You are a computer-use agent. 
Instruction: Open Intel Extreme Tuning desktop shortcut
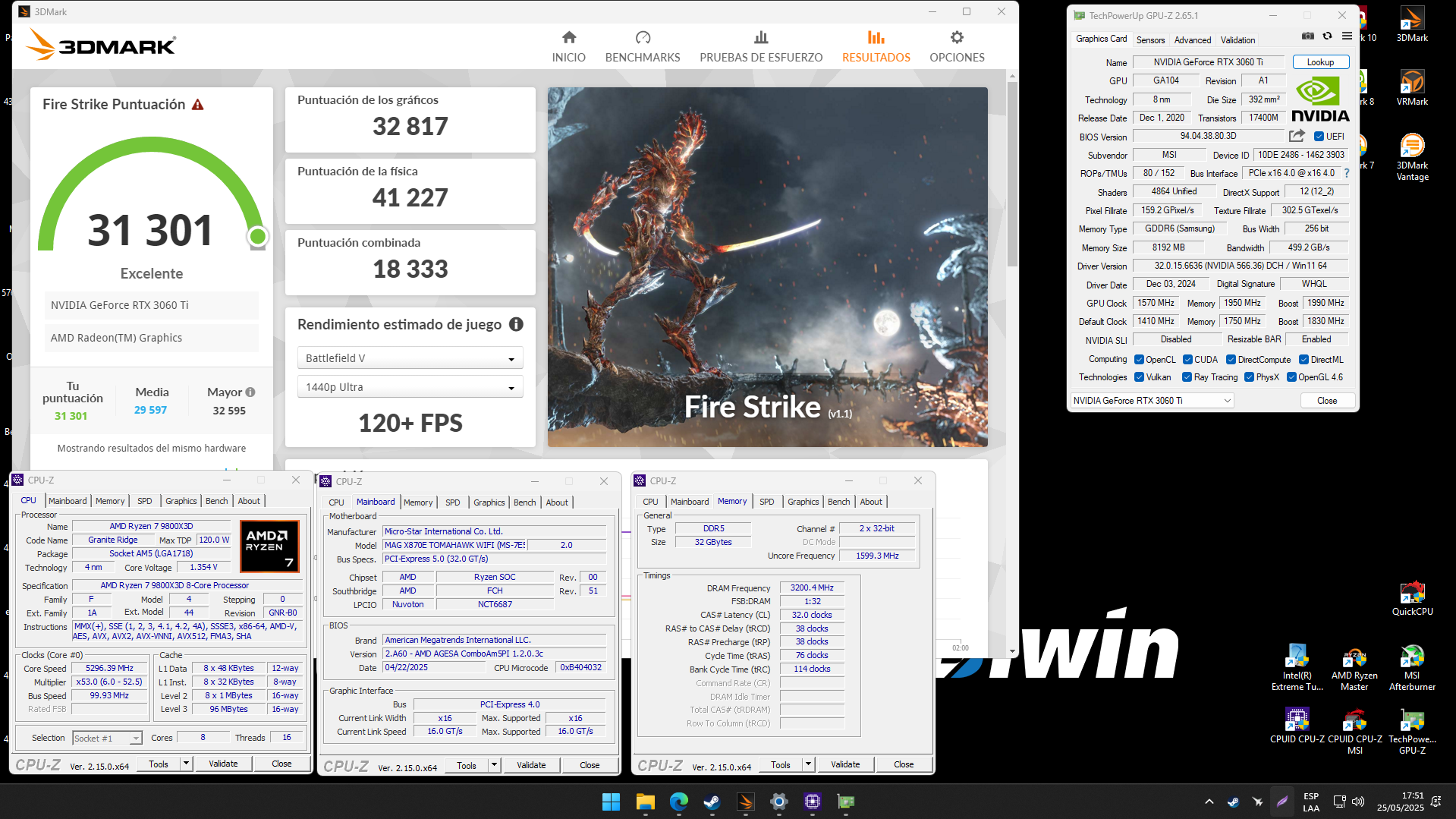click(1297, 667)
